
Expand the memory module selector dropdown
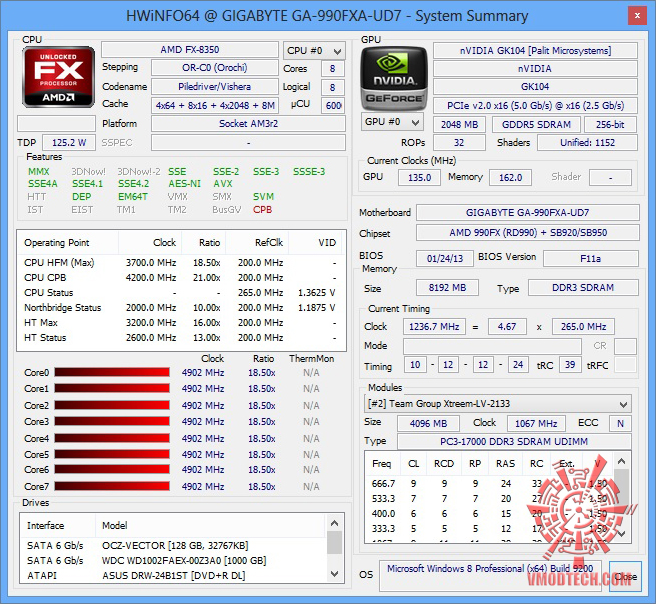497,404
